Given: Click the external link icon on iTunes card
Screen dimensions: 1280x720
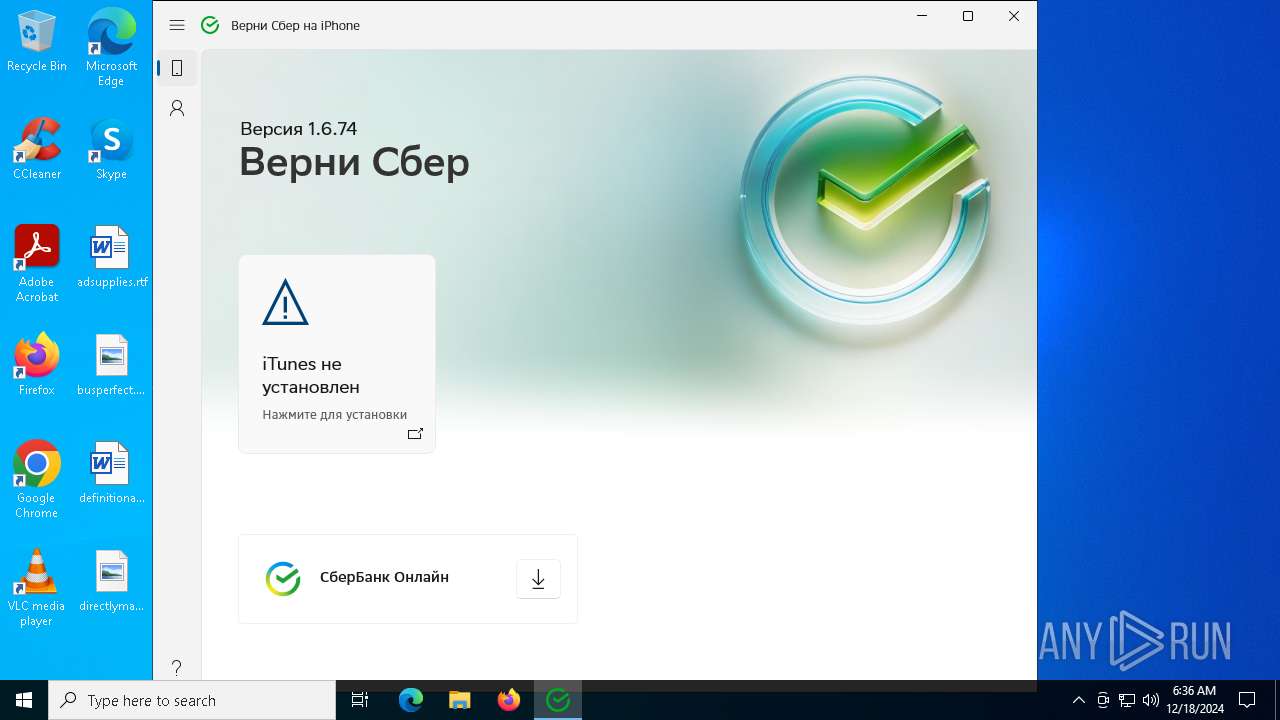Looking at the screenshot, I should click(415, 434).
